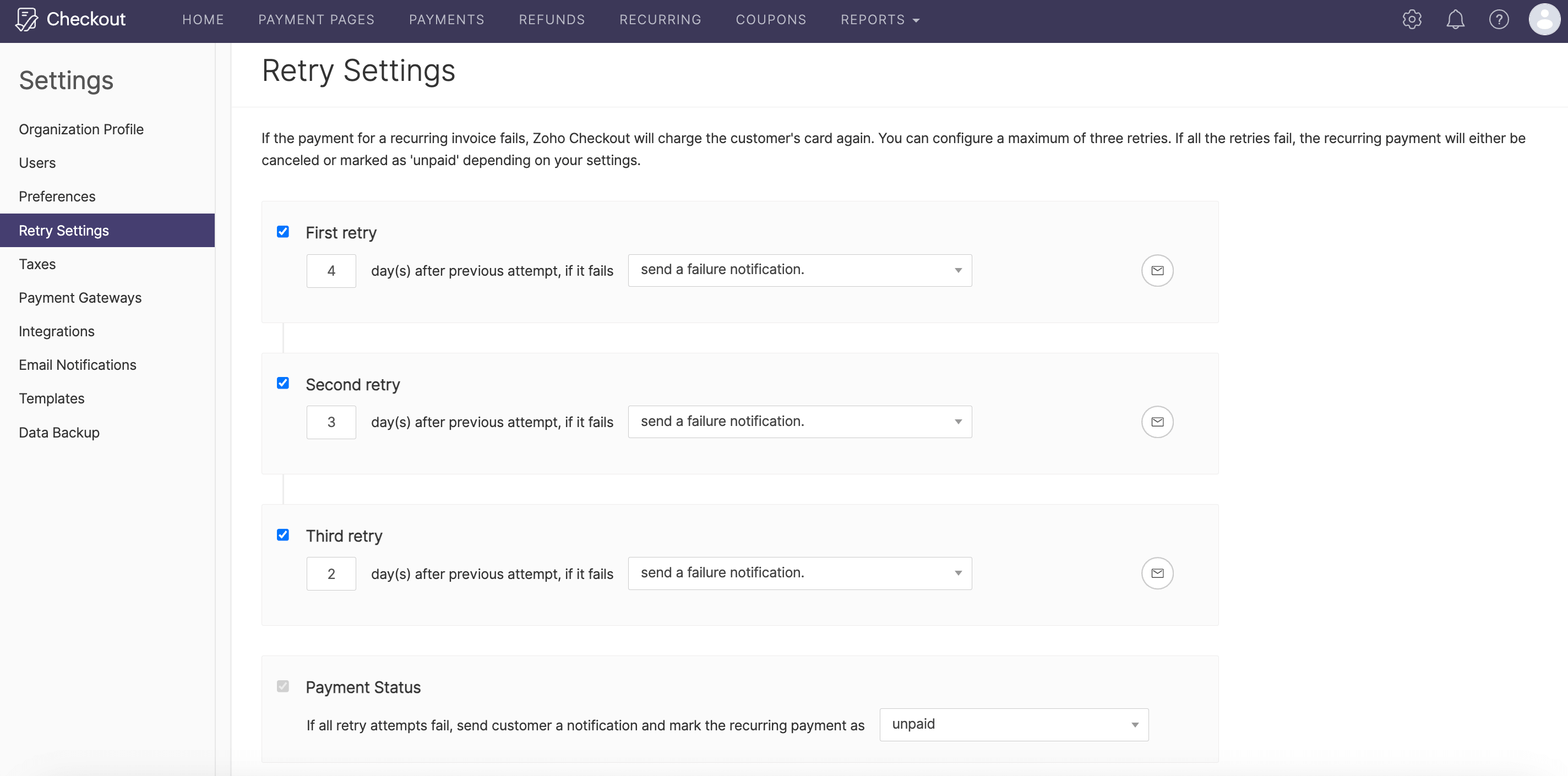Image resolution: width=1568 pixels, height=776 pixels.
Task: Navigate to Email Notifications settings
Action: [77, 364]
